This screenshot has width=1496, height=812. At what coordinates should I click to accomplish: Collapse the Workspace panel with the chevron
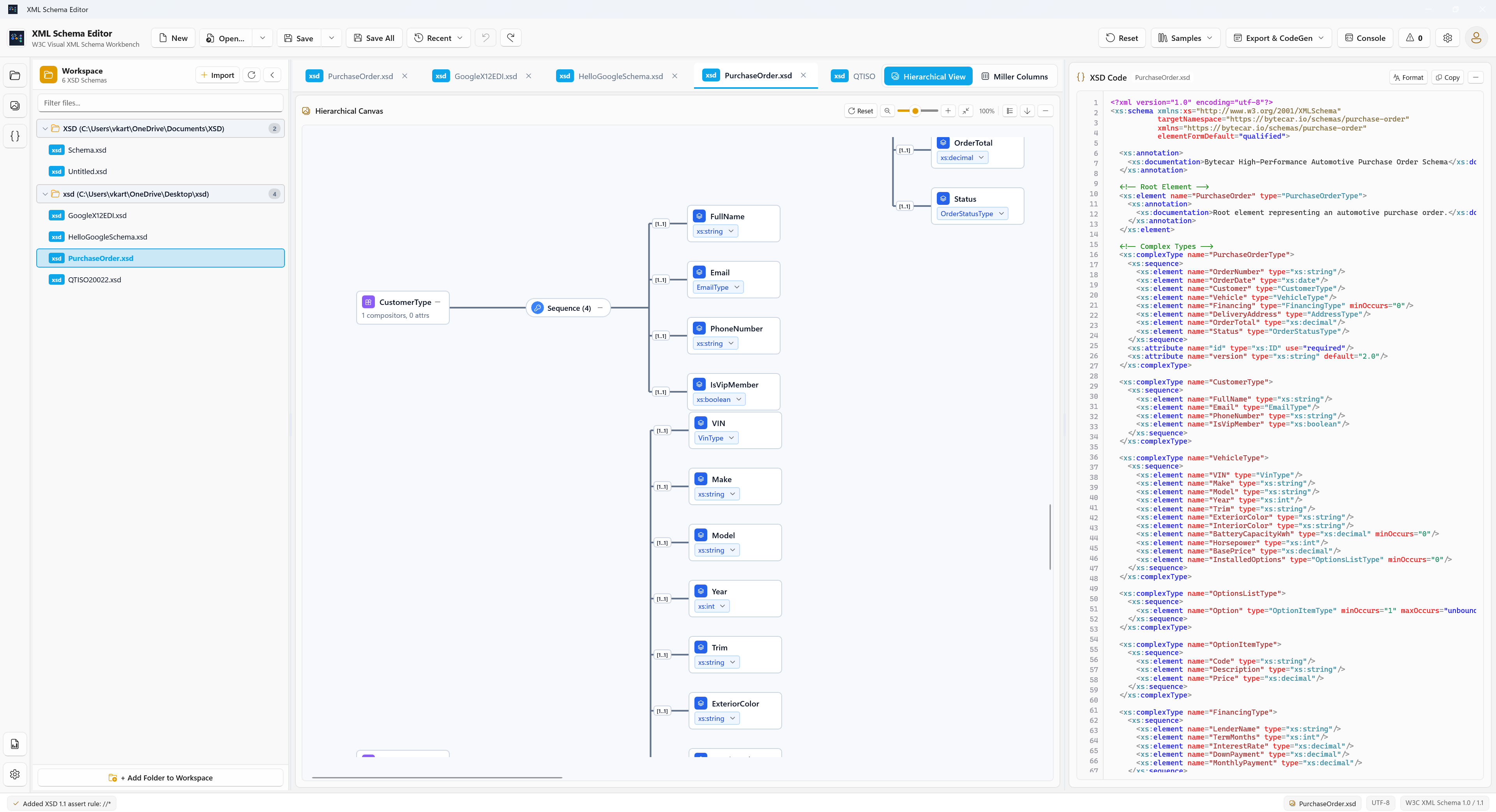click(272, 75)
